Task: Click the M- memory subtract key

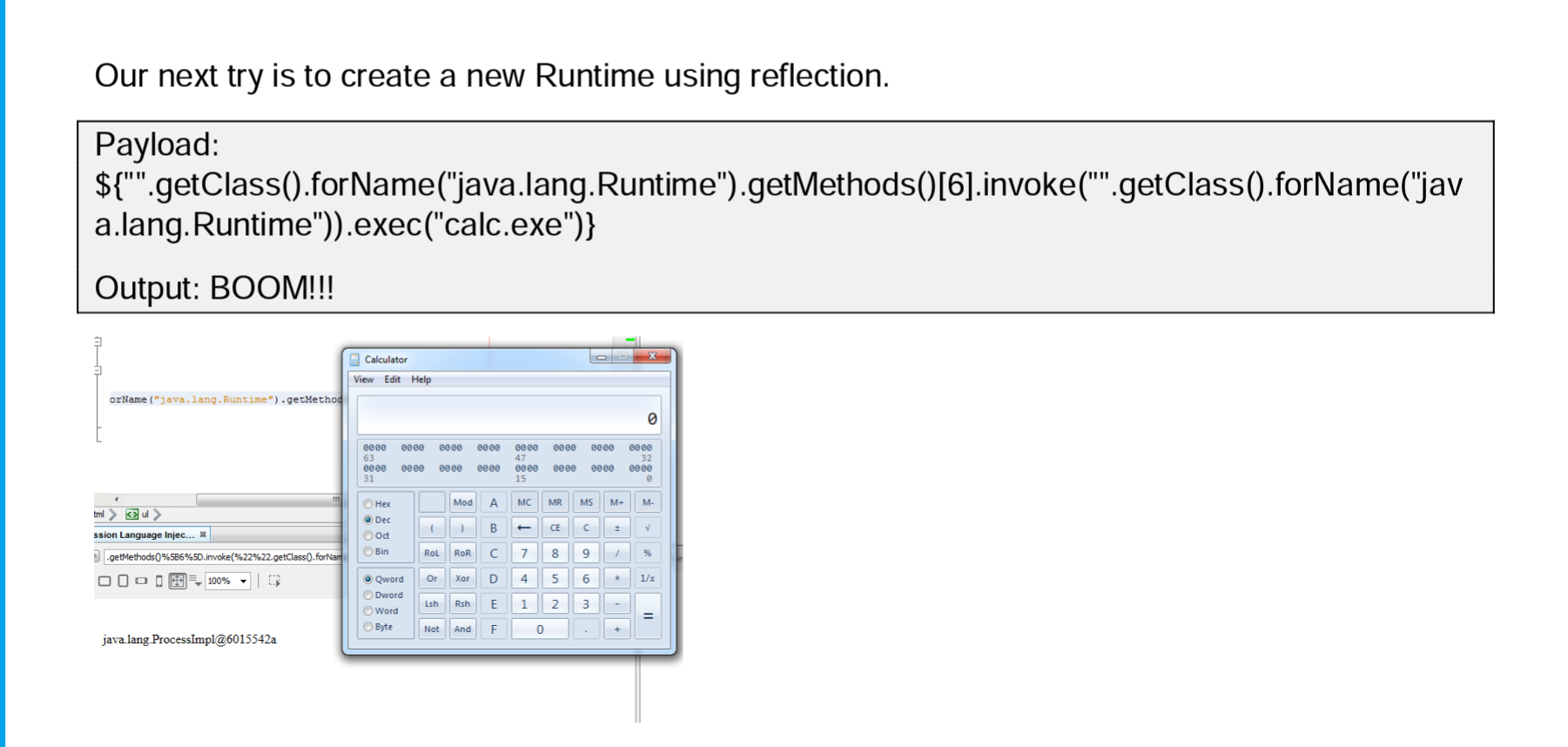Action: coord(648,502)
